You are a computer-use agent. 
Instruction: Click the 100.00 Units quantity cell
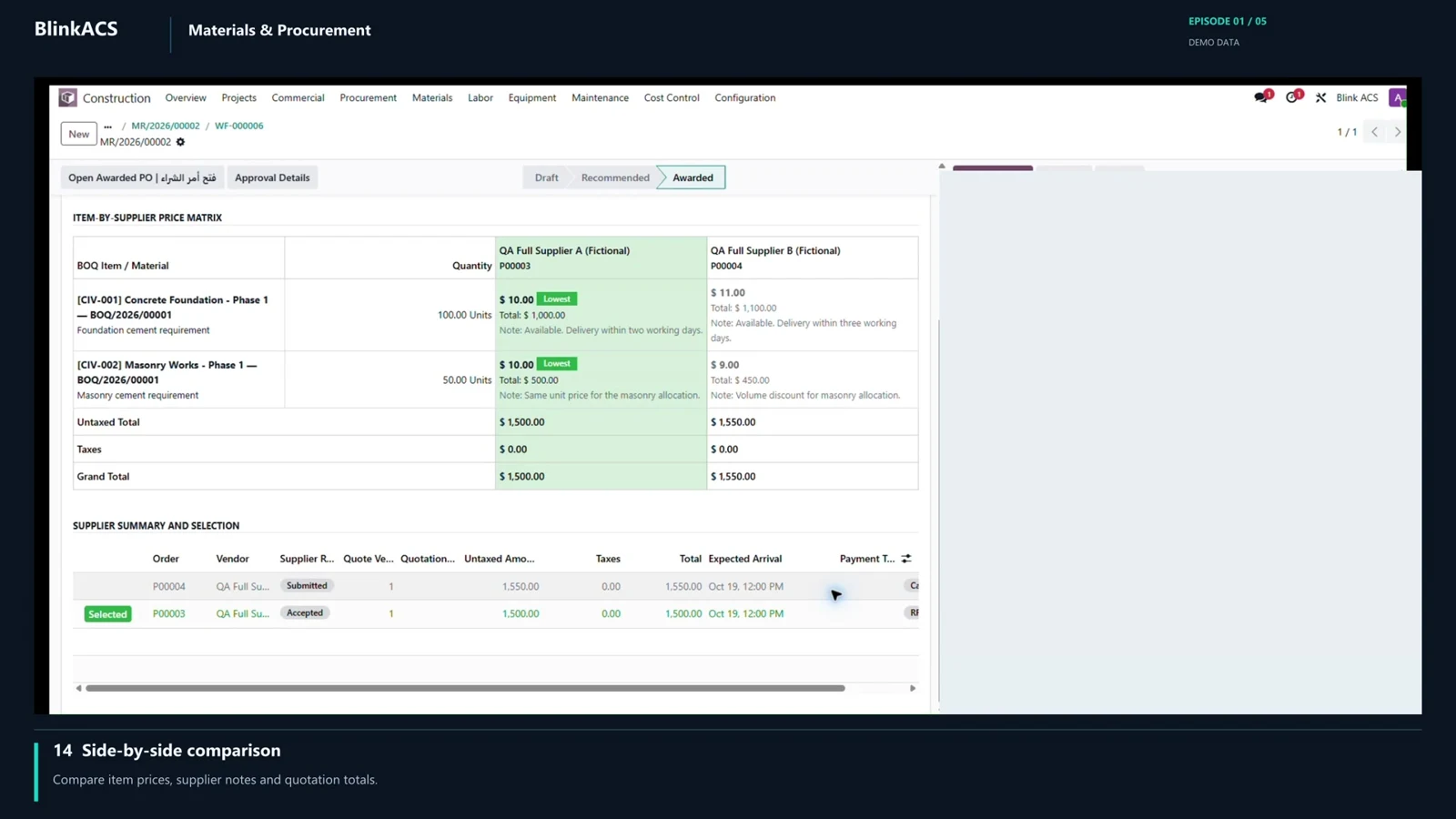[x=464, y=316]
